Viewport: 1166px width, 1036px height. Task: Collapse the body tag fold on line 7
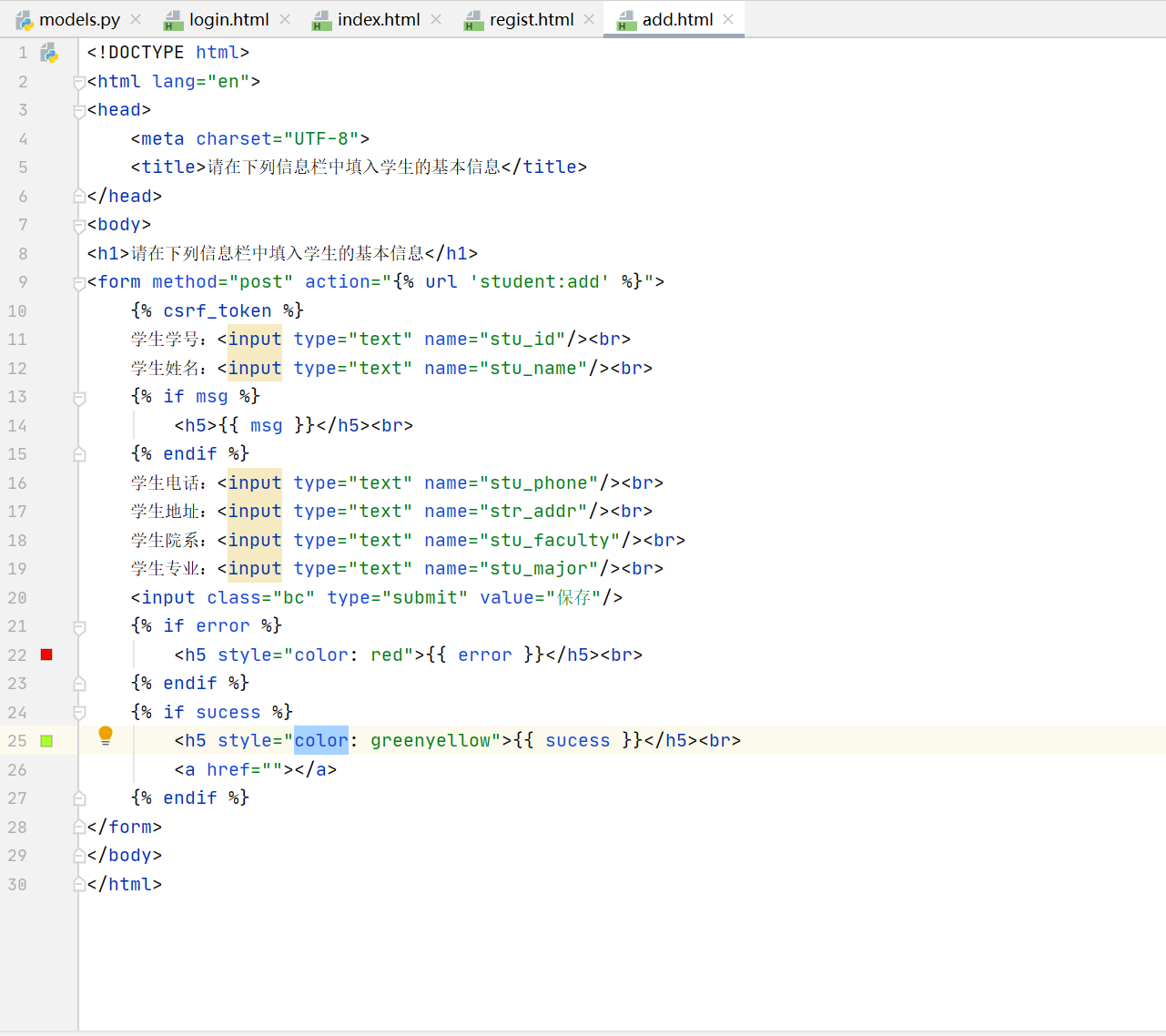79,225
